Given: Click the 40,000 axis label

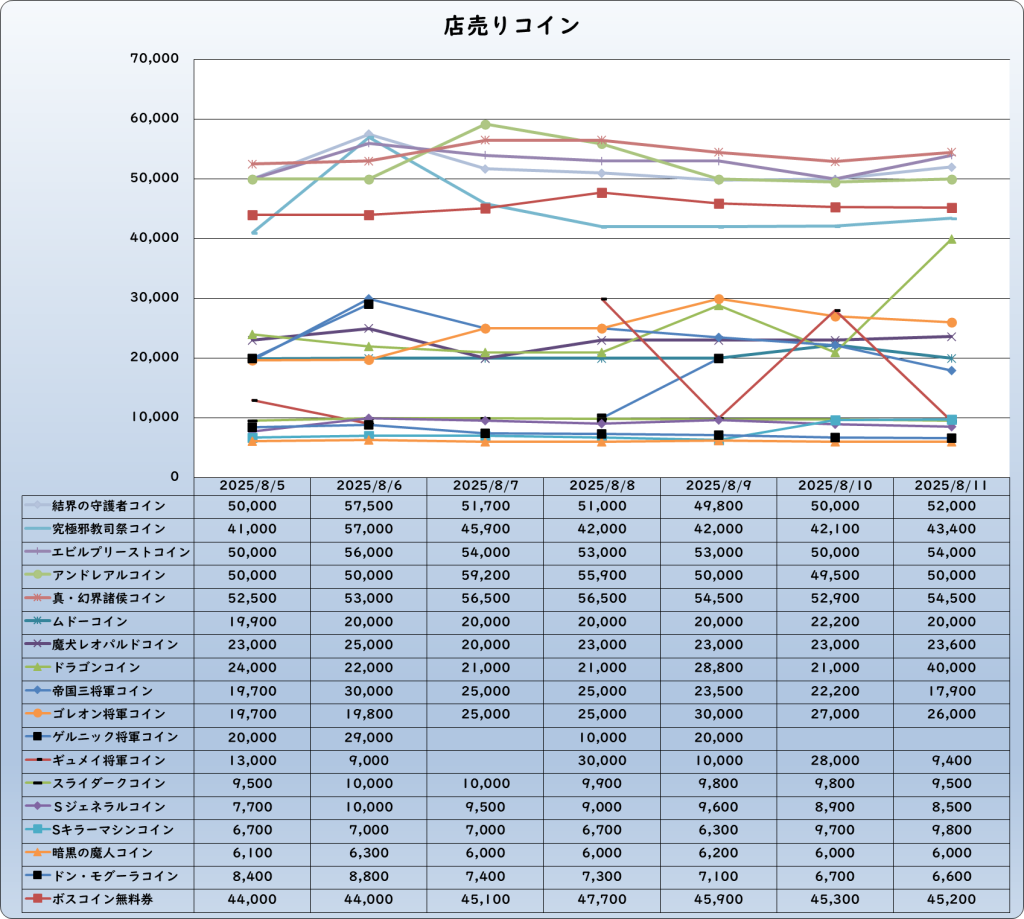Looking at the screenshot, I should tap(155, 238).
